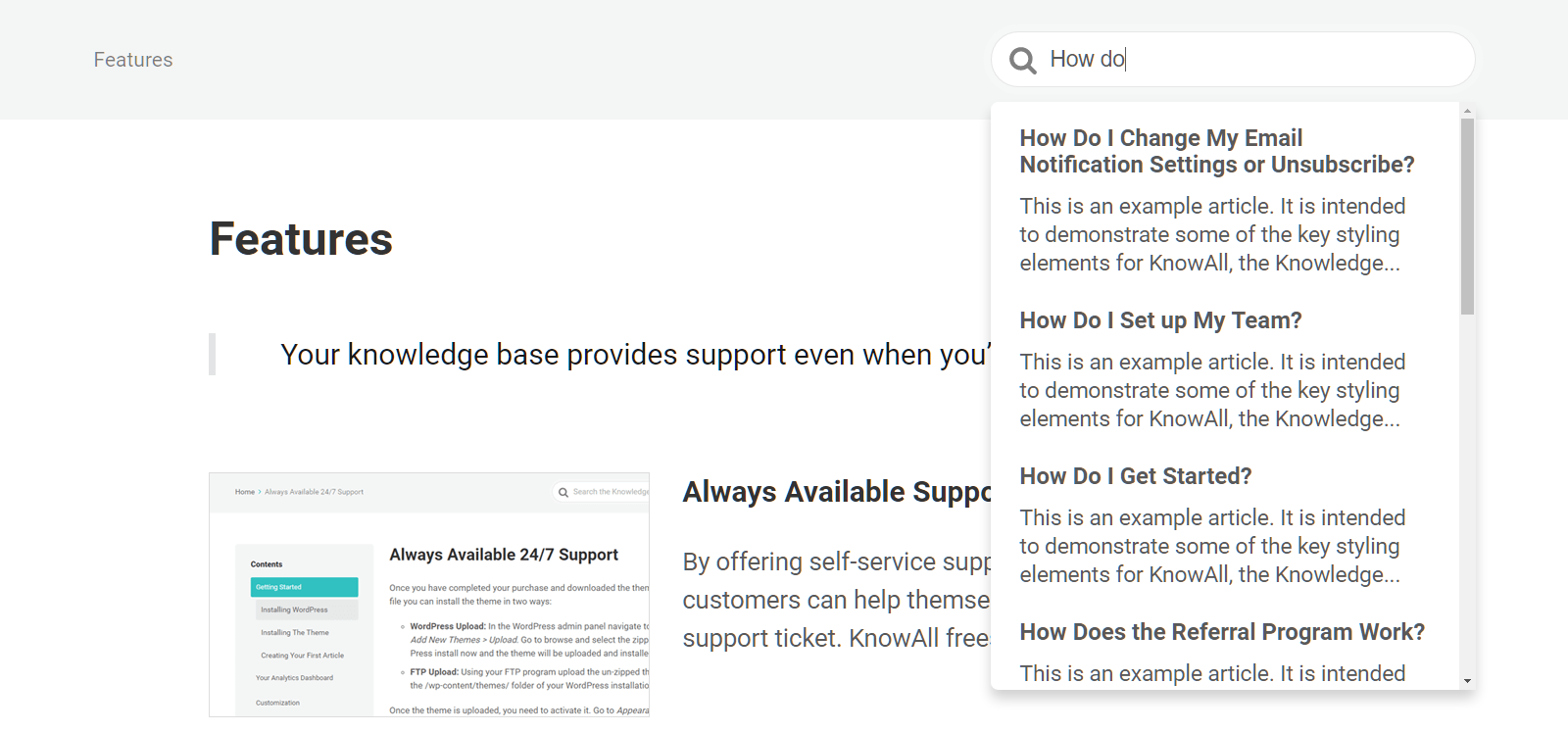
Task: Click the magnifying glass search icon
Action: coord(1023,61)
